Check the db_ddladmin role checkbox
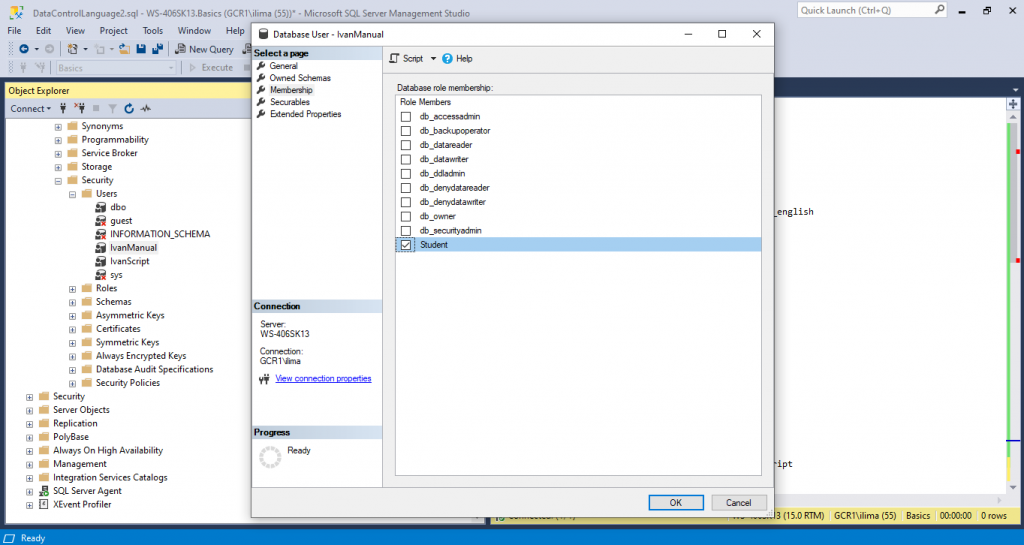 point(406,174)
